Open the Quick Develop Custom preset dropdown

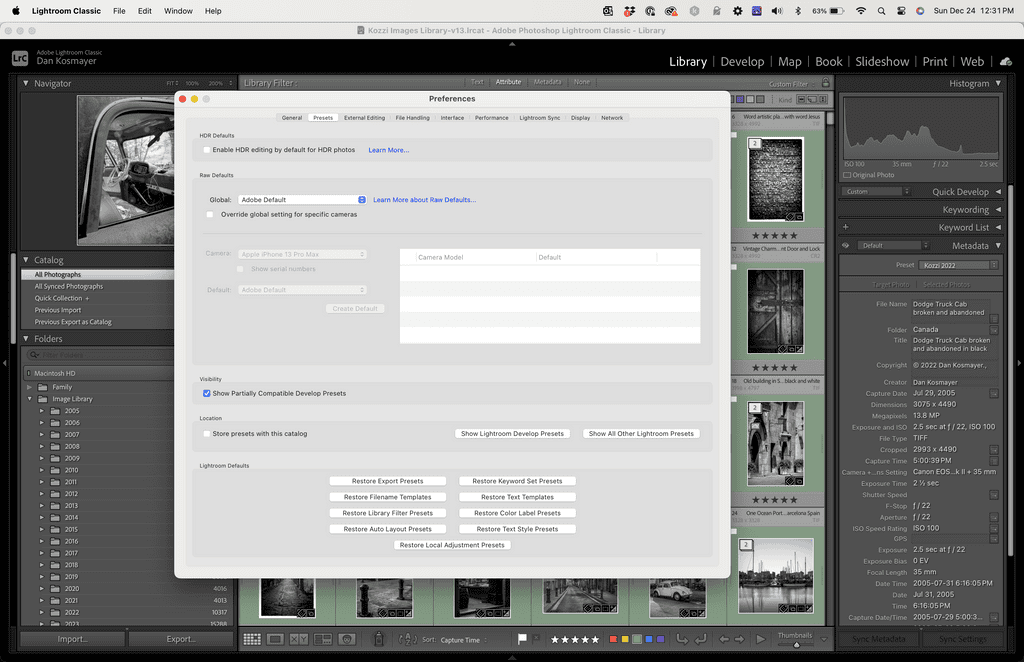[x=876, y=192]
